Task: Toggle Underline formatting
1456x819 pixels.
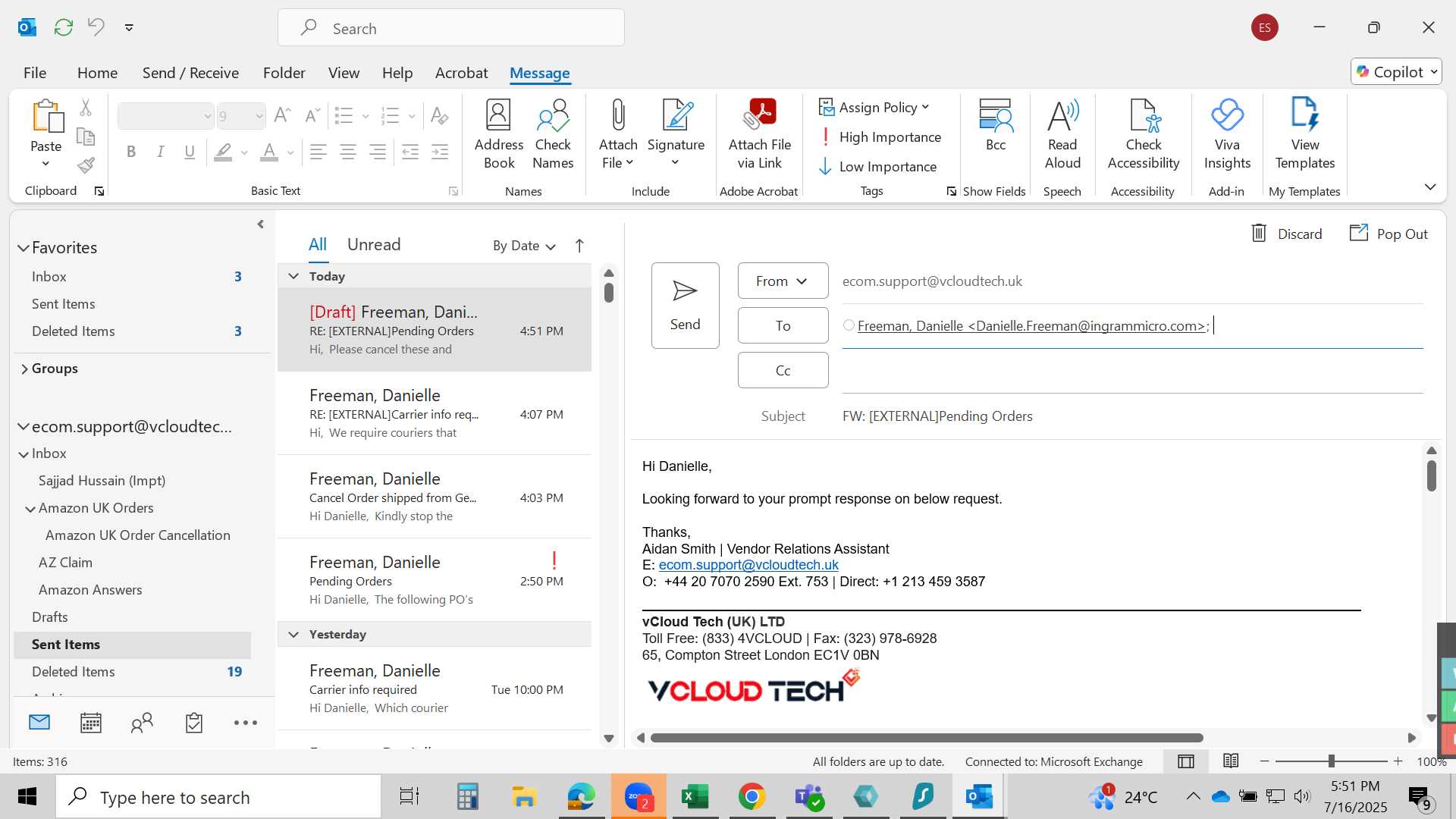Action: tap(190, 152)
